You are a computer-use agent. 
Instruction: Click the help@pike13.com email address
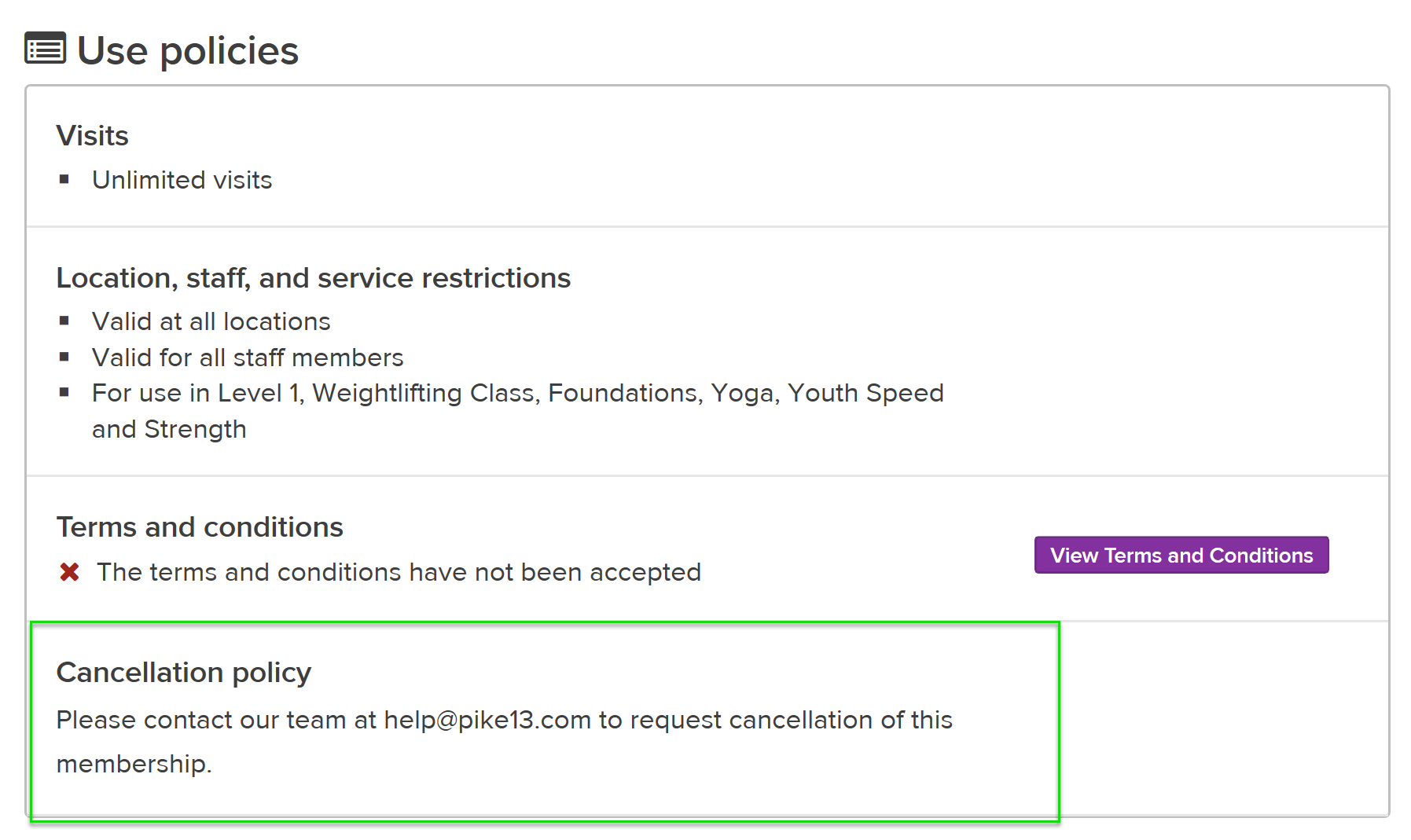point(487,720)
